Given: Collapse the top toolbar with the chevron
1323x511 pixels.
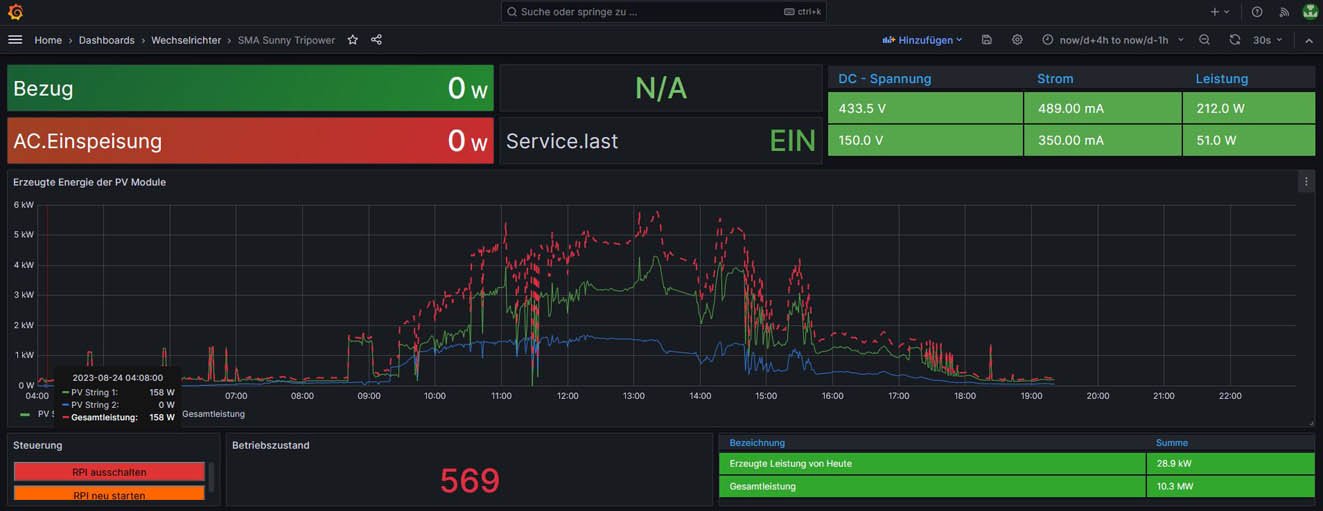Looking at the screenshot, I should pos(1309,40).
